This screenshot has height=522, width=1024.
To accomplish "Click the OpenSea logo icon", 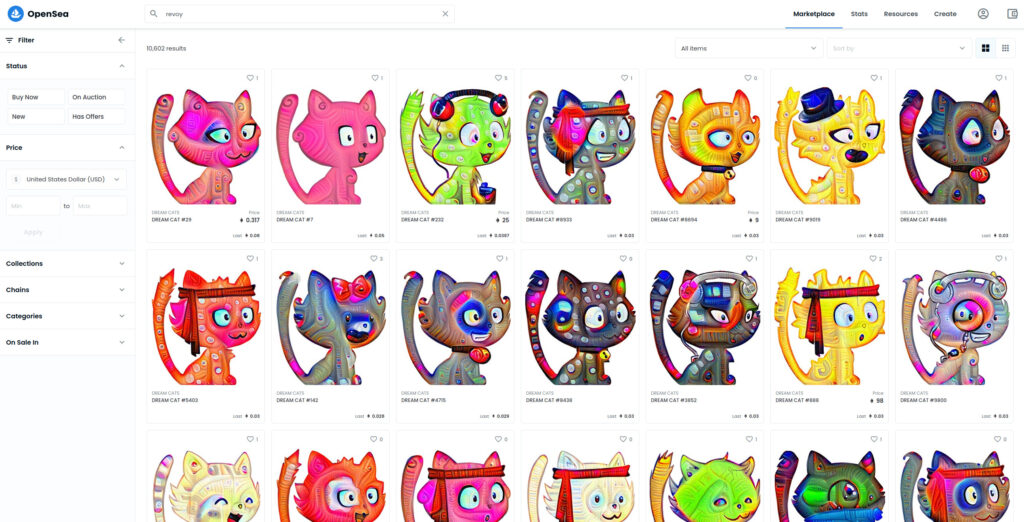I will tap(15, 14).
